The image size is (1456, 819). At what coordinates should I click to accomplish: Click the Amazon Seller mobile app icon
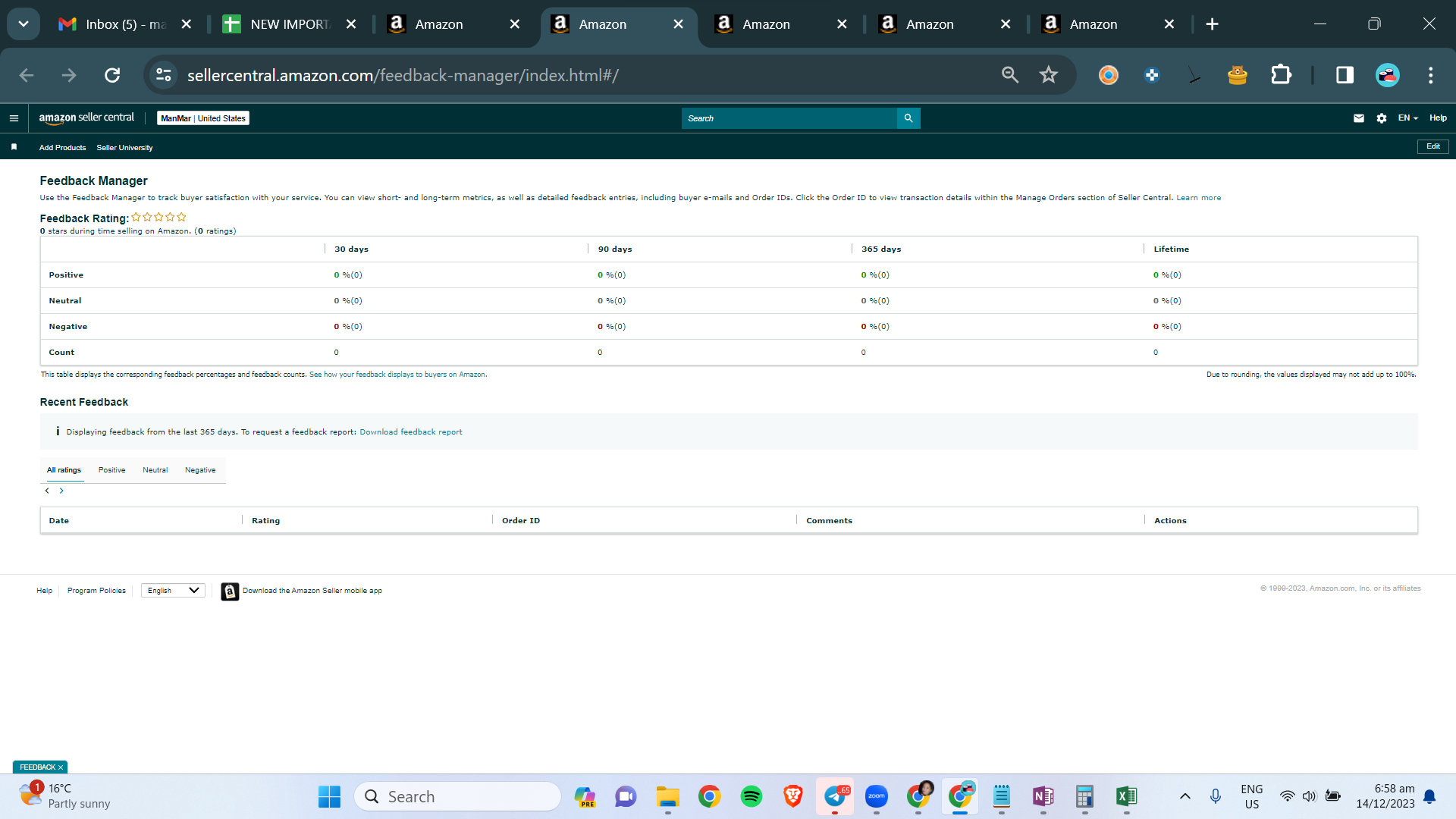point(230,591)
